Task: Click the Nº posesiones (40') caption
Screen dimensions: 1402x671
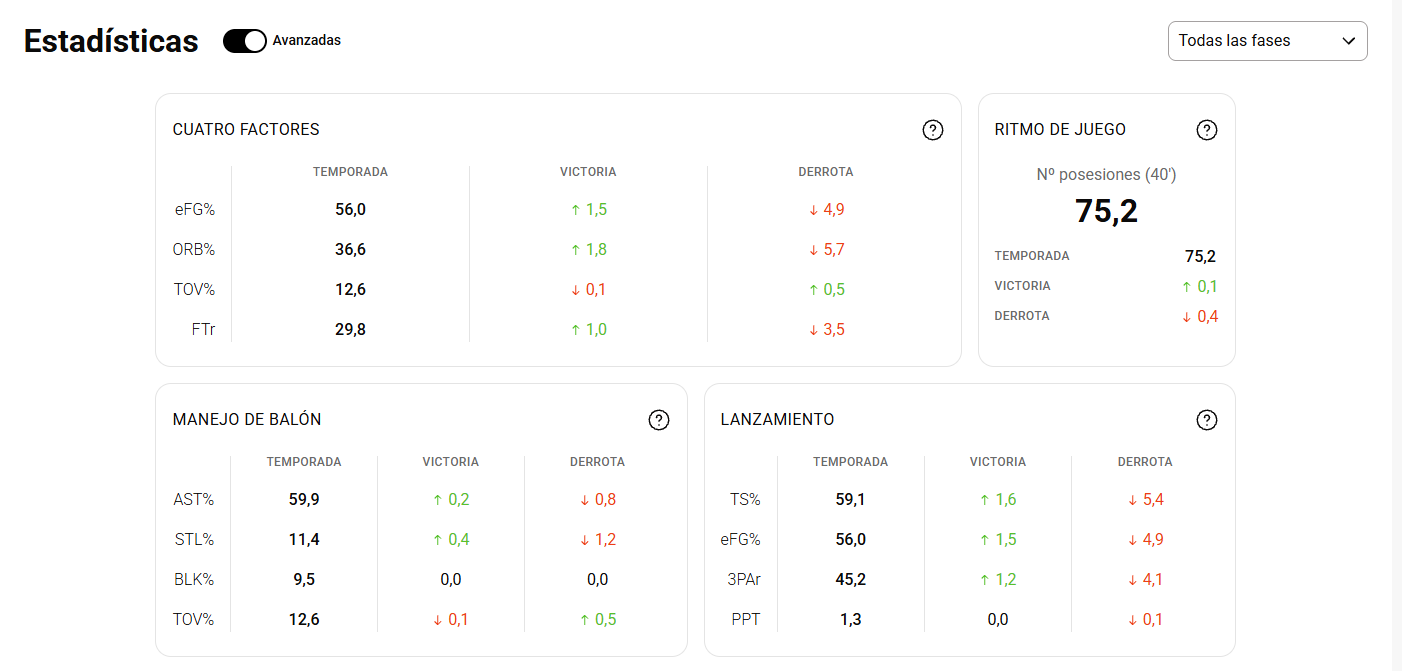Action: [1106, 174]
